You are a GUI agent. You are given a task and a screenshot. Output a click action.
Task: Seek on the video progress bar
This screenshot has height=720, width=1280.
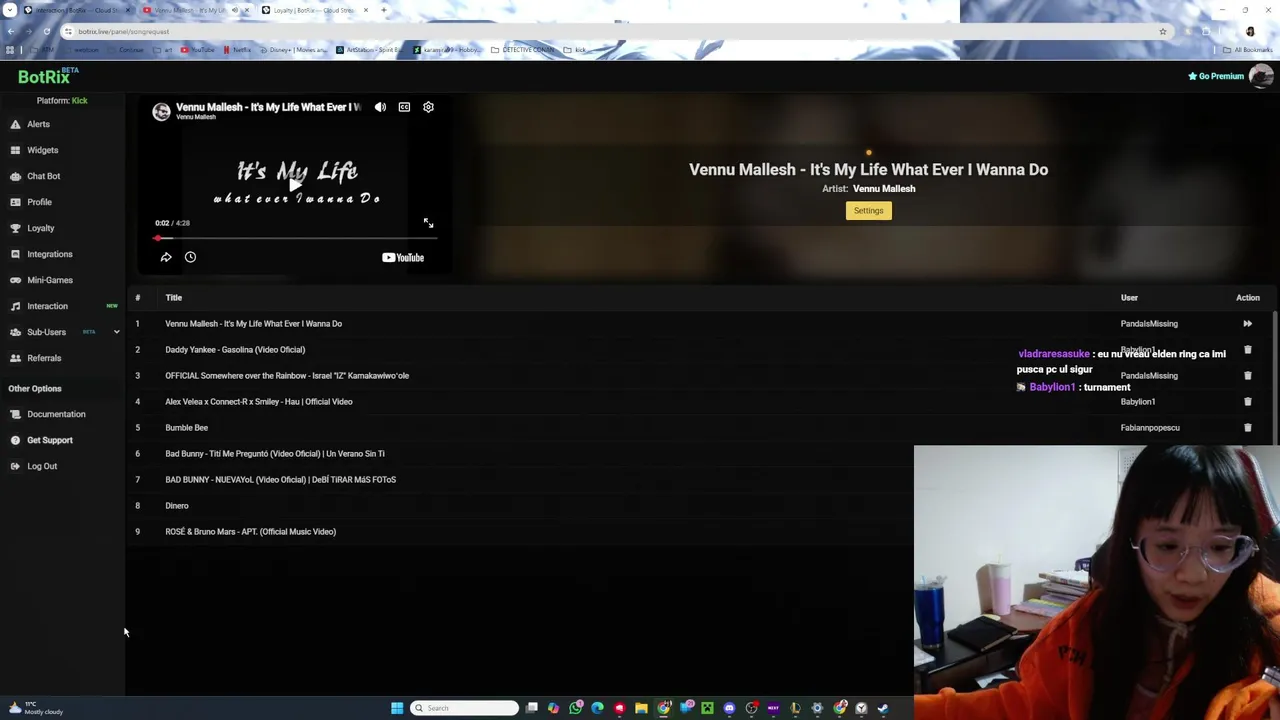[295, 238]
